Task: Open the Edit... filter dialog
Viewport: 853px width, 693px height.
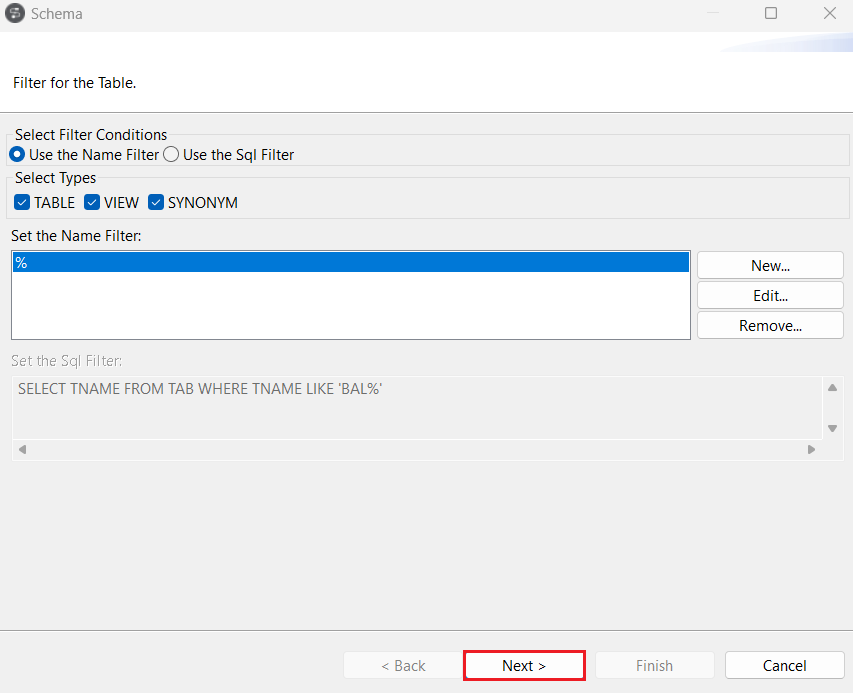Action: tap(770, 296)
